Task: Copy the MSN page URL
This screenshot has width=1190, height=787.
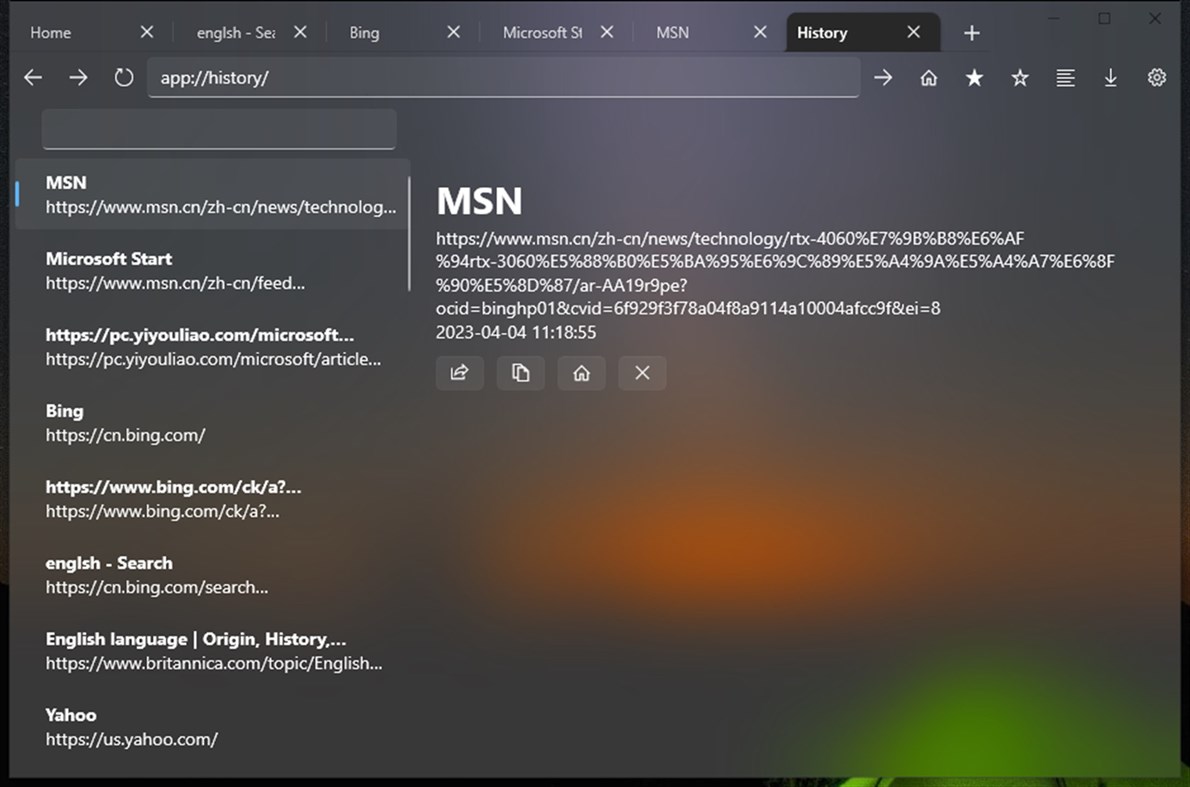Action: (520, 372)
